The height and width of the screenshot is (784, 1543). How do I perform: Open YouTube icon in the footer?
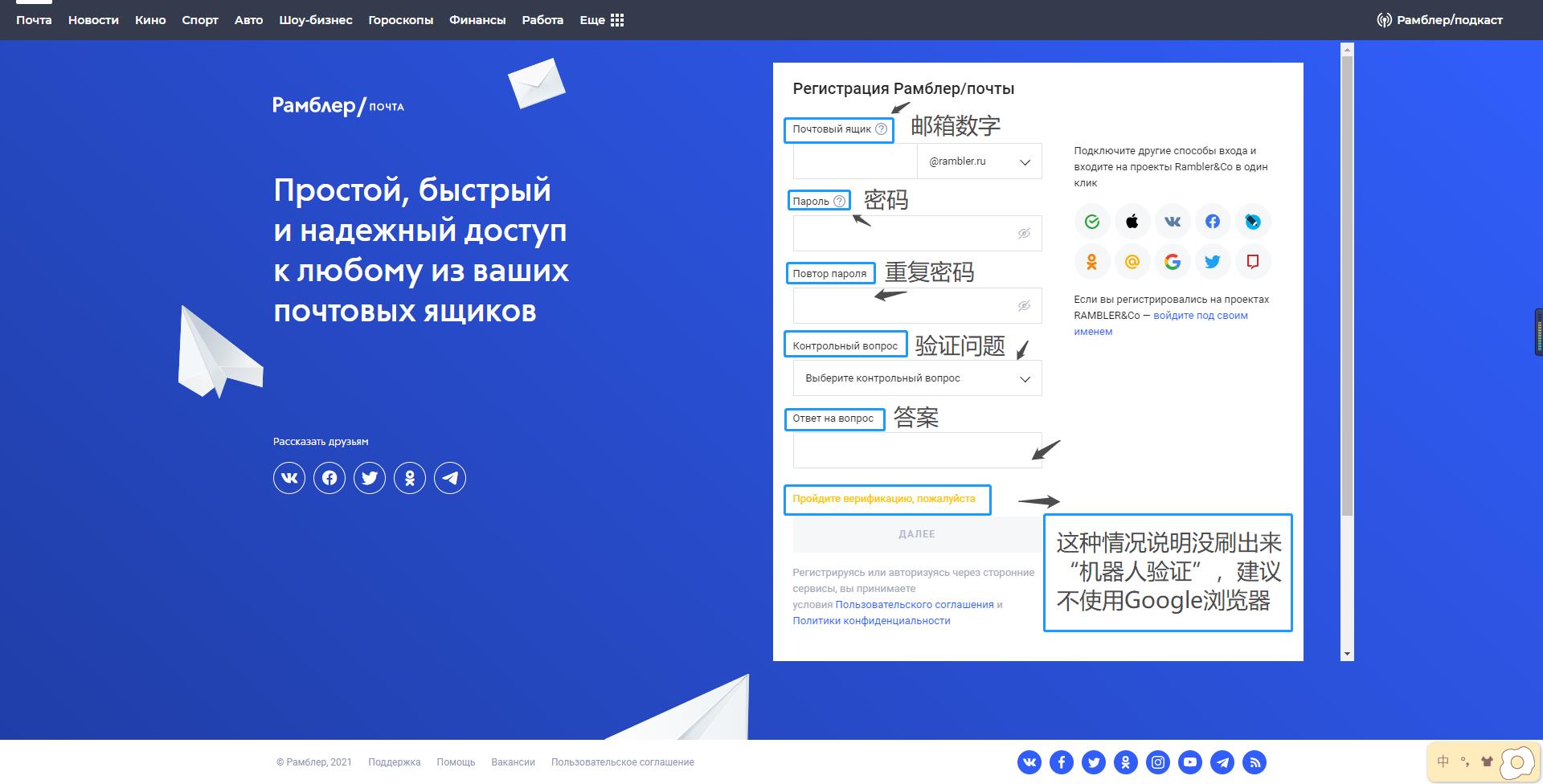point(1190,762)
